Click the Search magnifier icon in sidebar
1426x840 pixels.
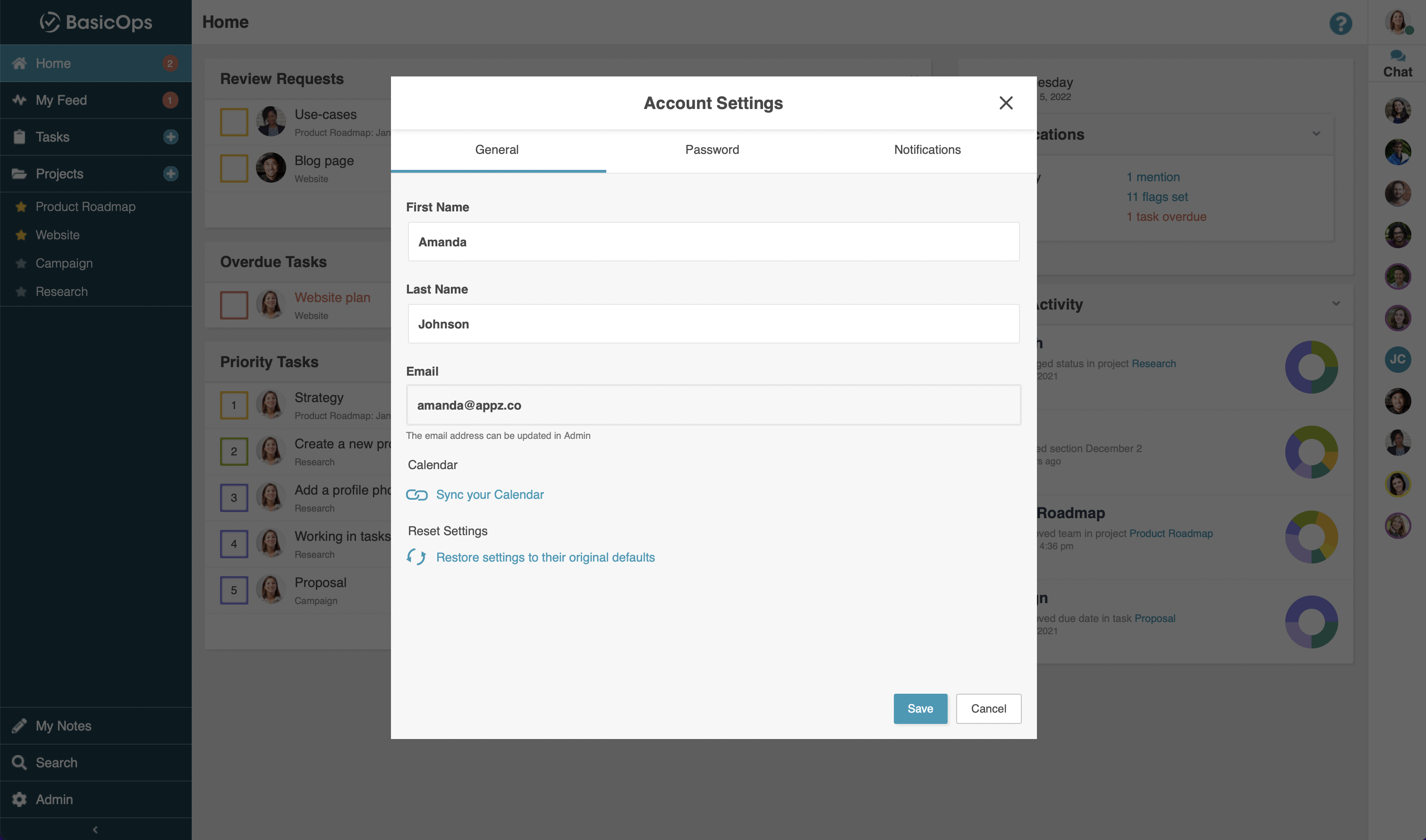(19, 763)
